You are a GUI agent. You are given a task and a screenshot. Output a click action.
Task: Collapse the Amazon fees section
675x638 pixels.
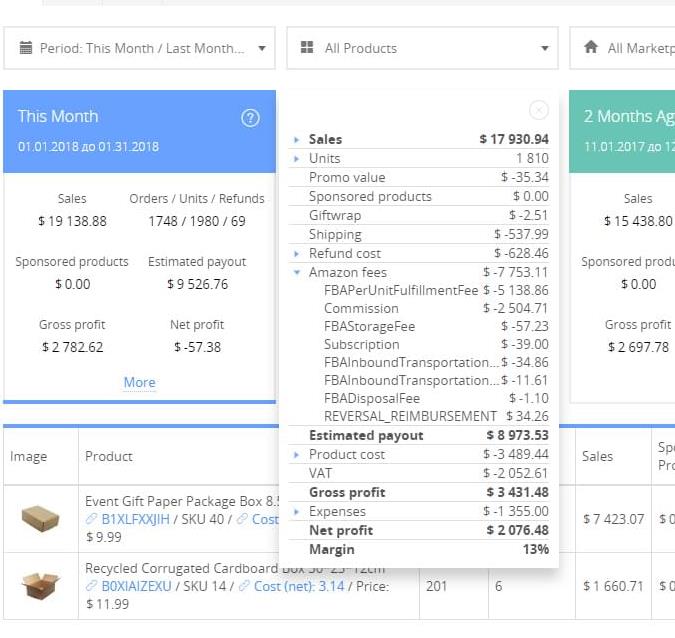pyautogui.click(x=297, y=273)
